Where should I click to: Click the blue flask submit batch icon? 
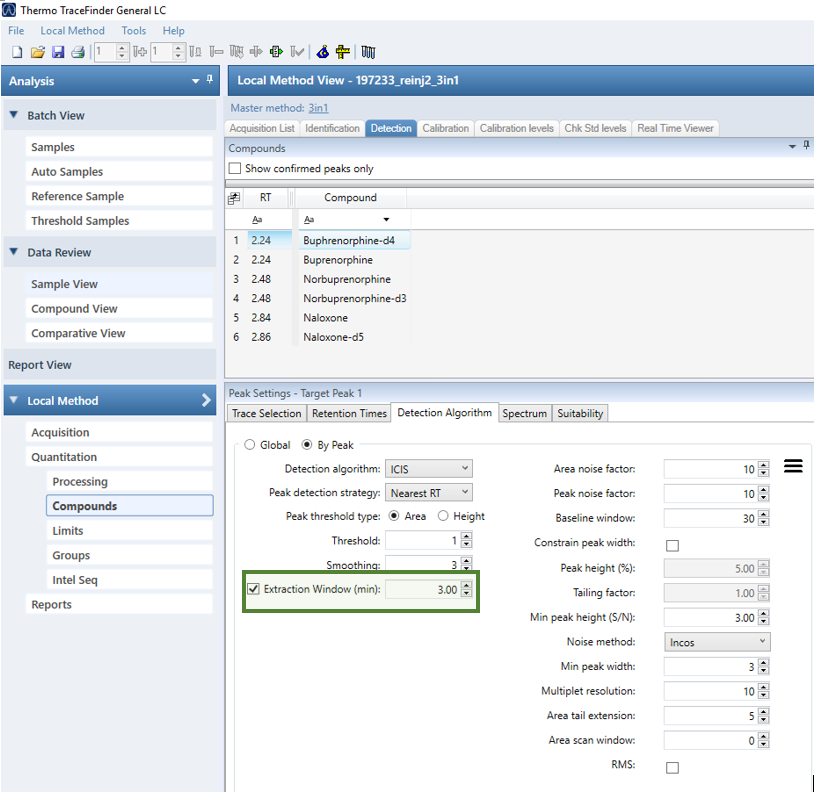click(322, 52)
